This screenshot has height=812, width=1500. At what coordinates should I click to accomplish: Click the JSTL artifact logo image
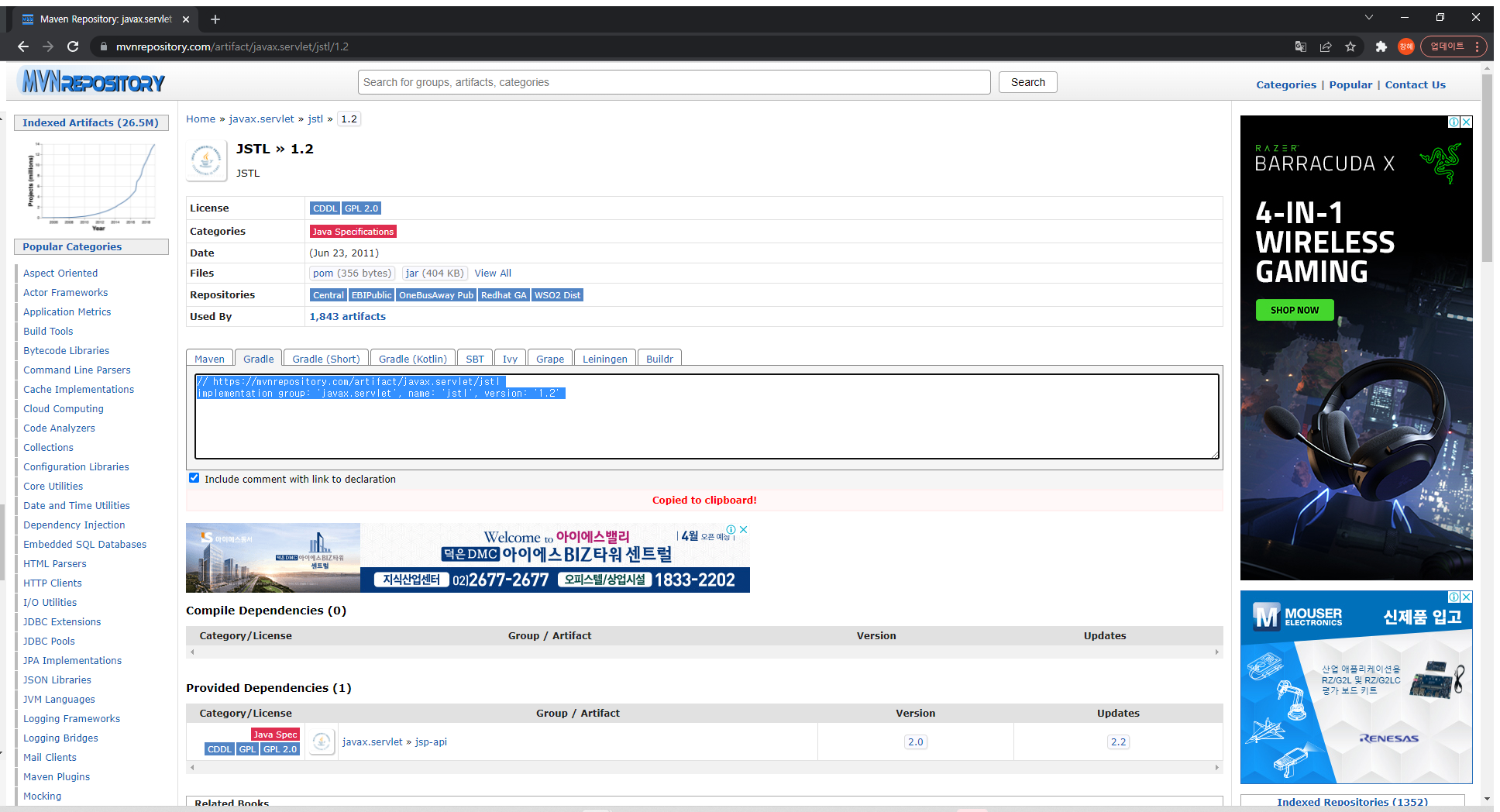[206, 160]
